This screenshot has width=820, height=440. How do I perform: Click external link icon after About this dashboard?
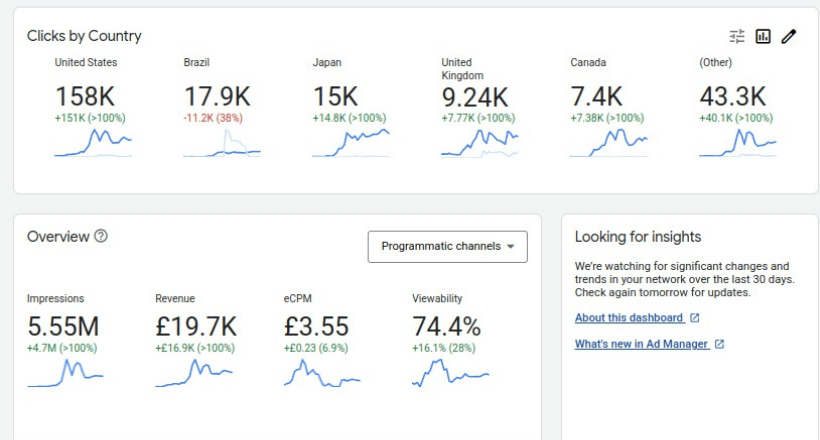click(x=695, y=318)
